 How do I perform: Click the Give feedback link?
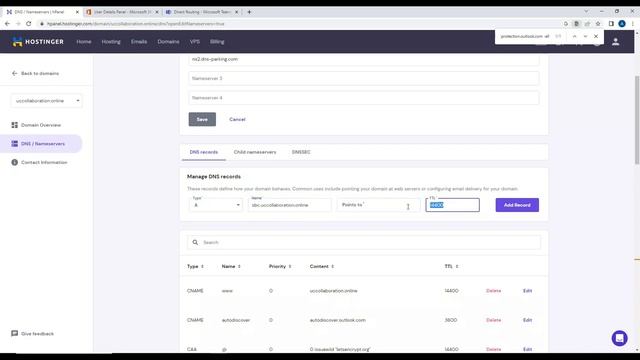(37, 333)
